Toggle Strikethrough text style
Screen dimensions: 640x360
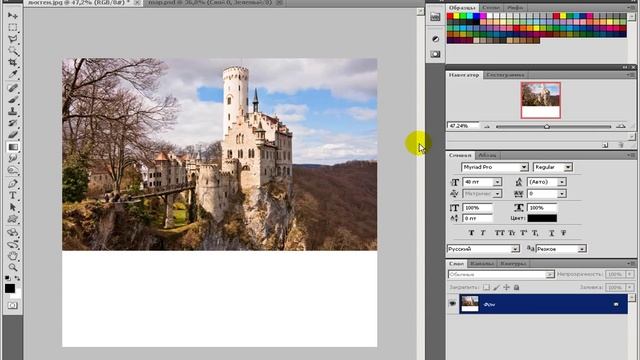click(x=563, y=233)
